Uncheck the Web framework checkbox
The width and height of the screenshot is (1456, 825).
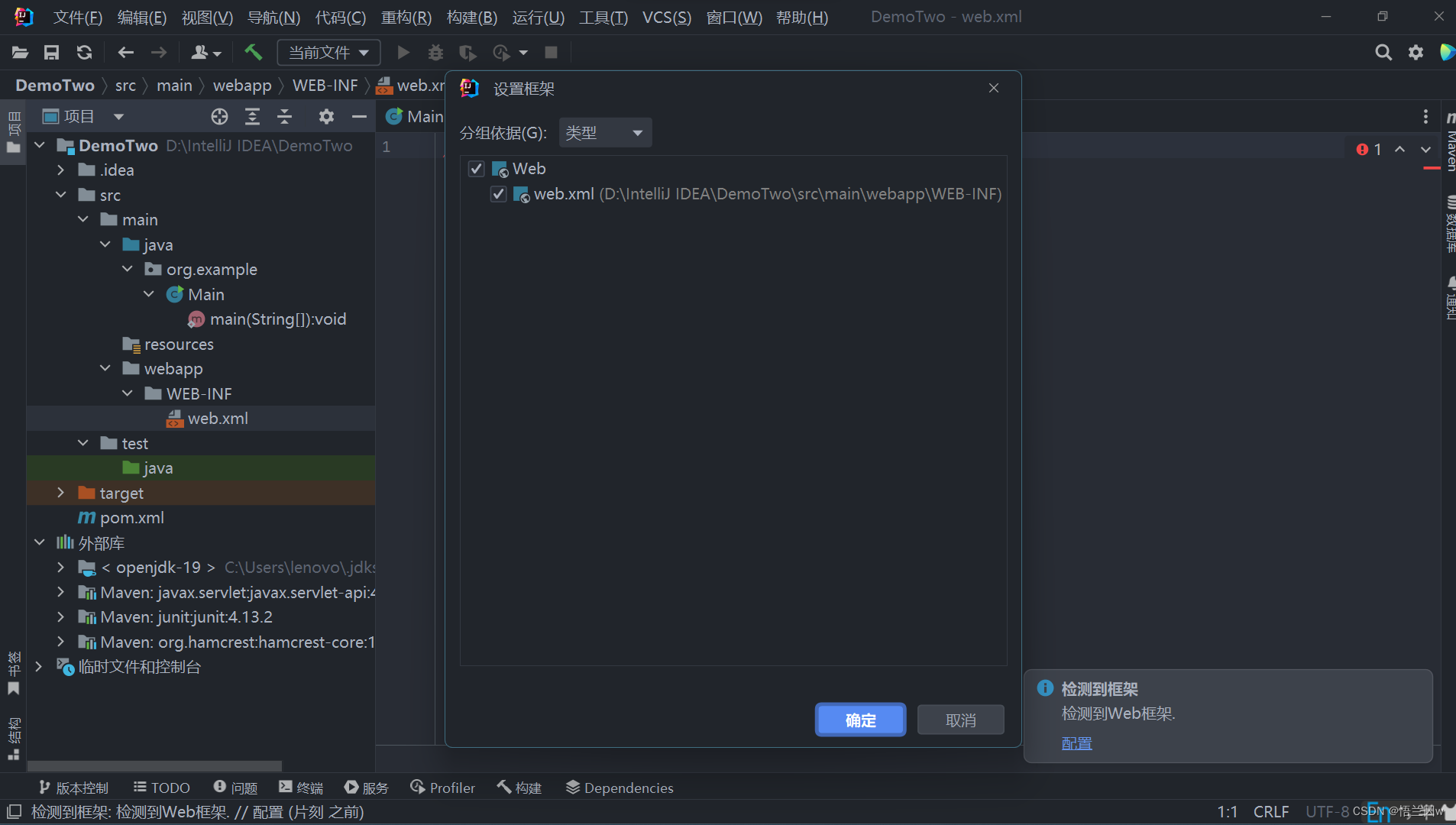(476, 168)
